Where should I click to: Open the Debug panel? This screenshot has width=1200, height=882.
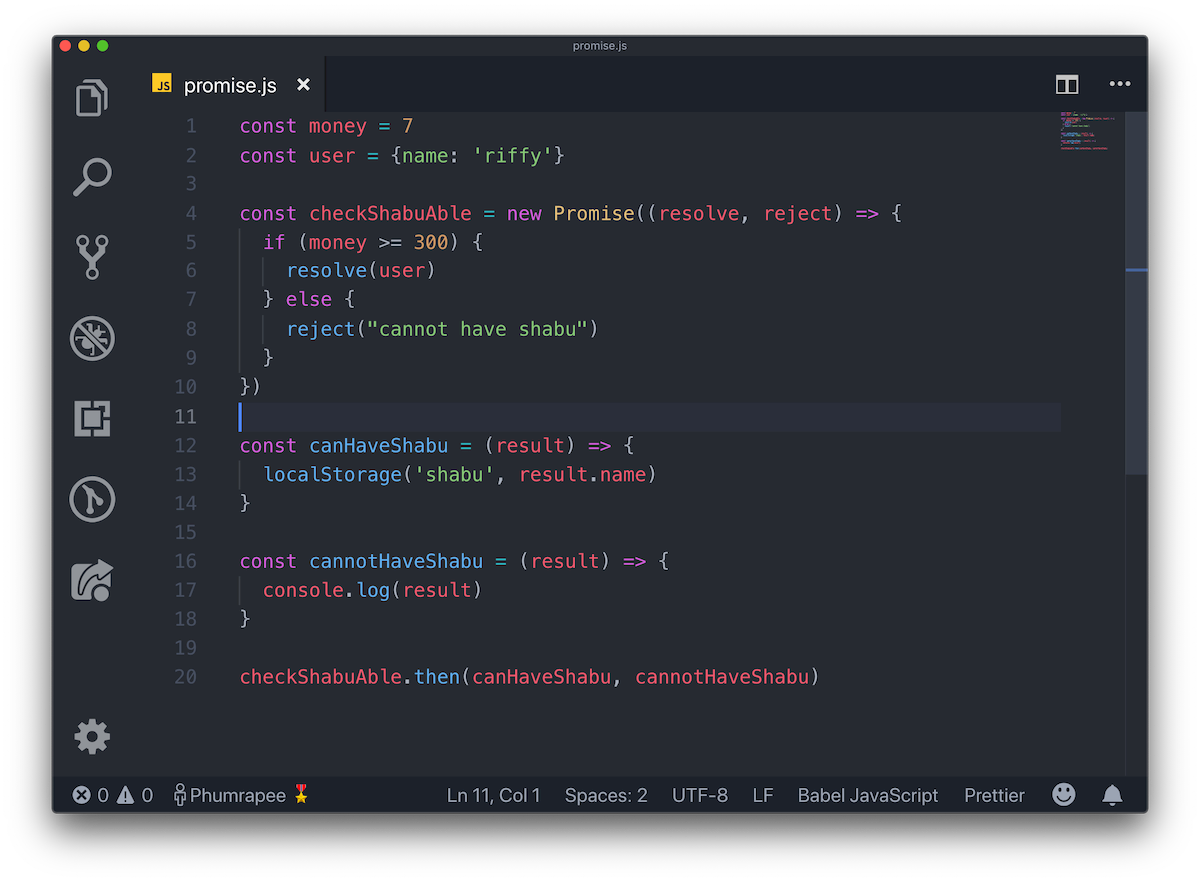click(92, 338)
